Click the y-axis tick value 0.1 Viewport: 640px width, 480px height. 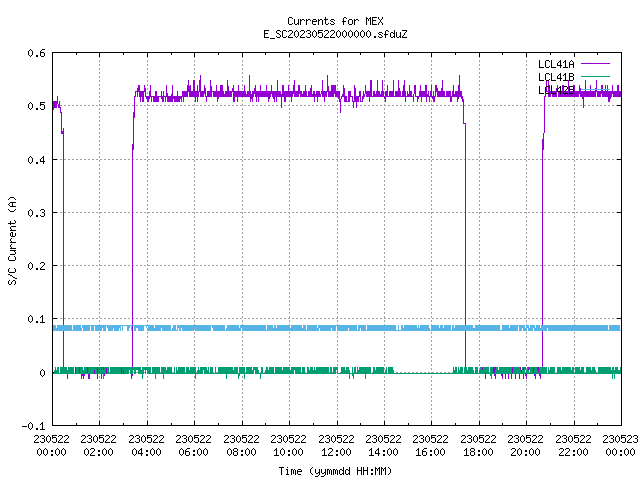click(36, 319)
